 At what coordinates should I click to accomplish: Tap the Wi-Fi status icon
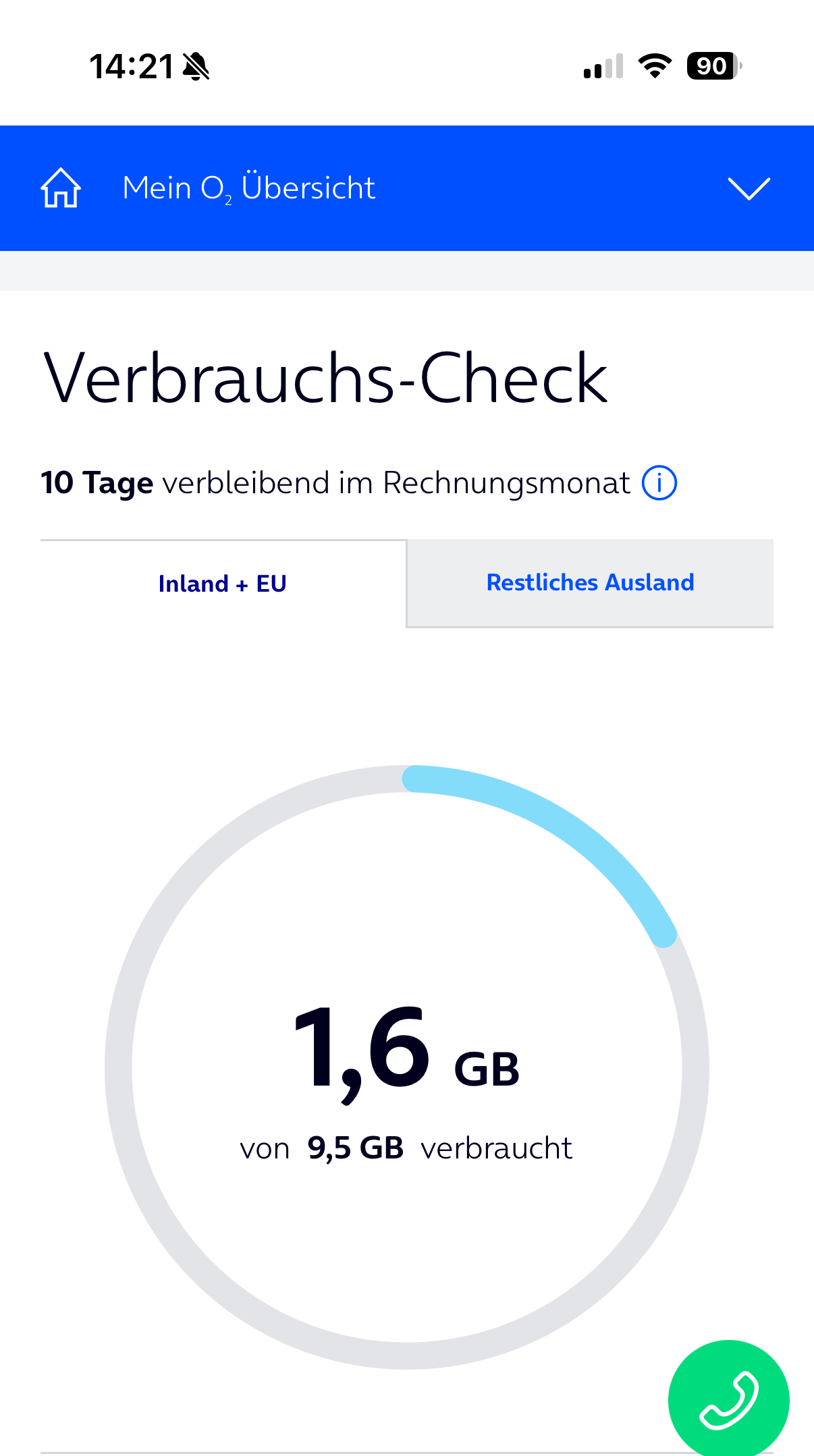[655, 66]
